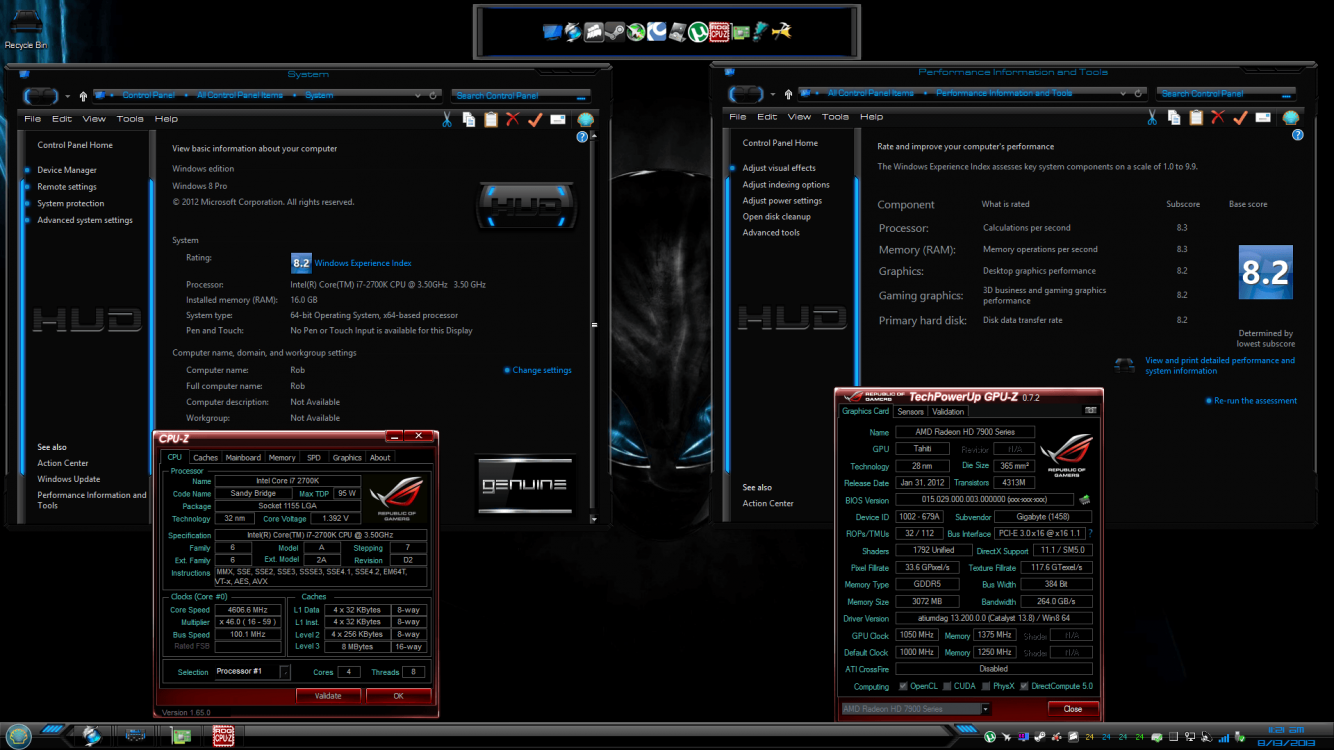Click GPU-Z screenshot camera icon
Viewport: 1334px width, 750px height.
1091,410
